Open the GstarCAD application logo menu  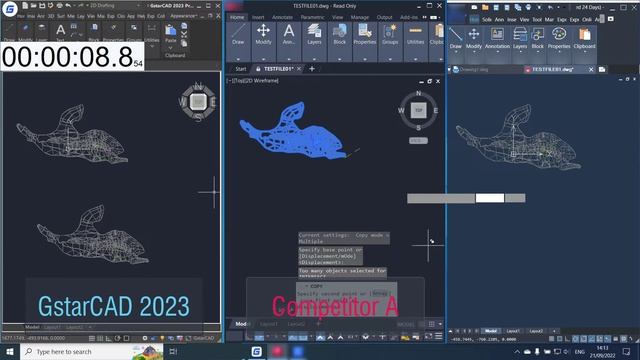point(9,9)
